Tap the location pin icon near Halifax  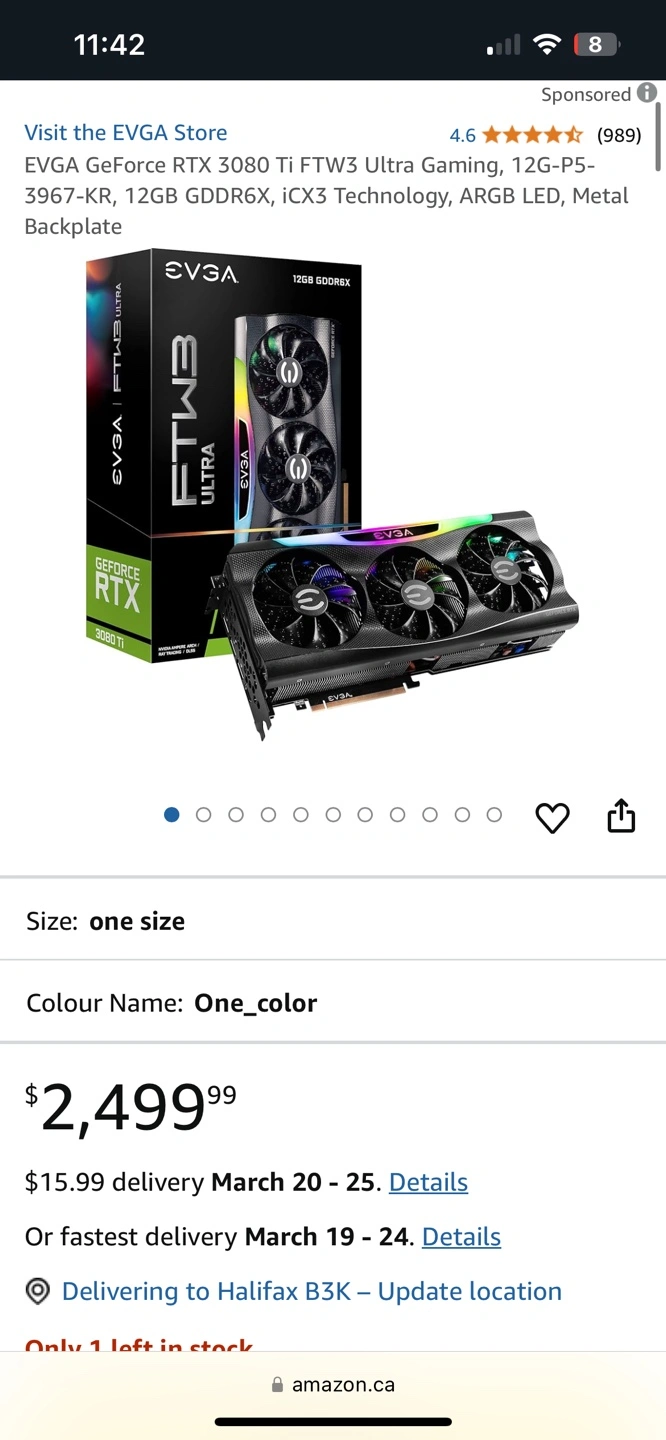[37, 1291]
